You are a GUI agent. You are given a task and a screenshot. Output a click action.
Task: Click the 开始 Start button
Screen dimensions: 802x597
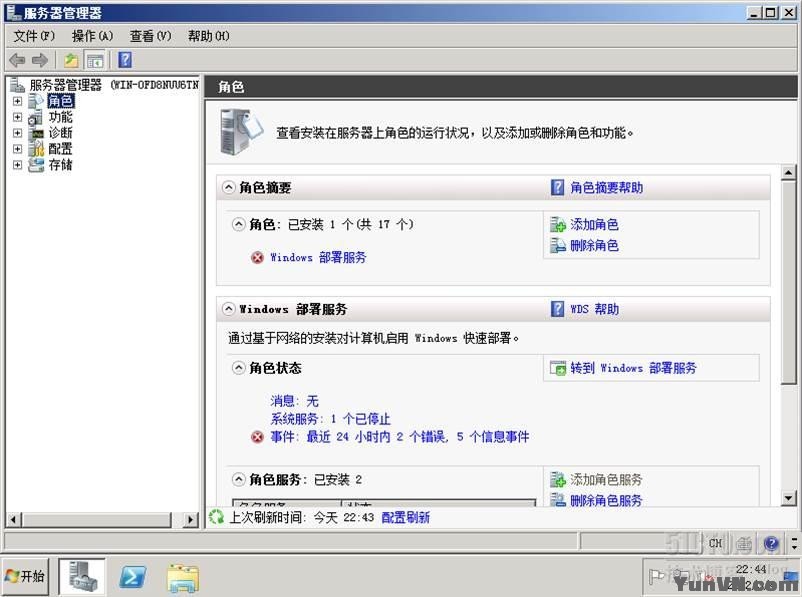point(25,577)
